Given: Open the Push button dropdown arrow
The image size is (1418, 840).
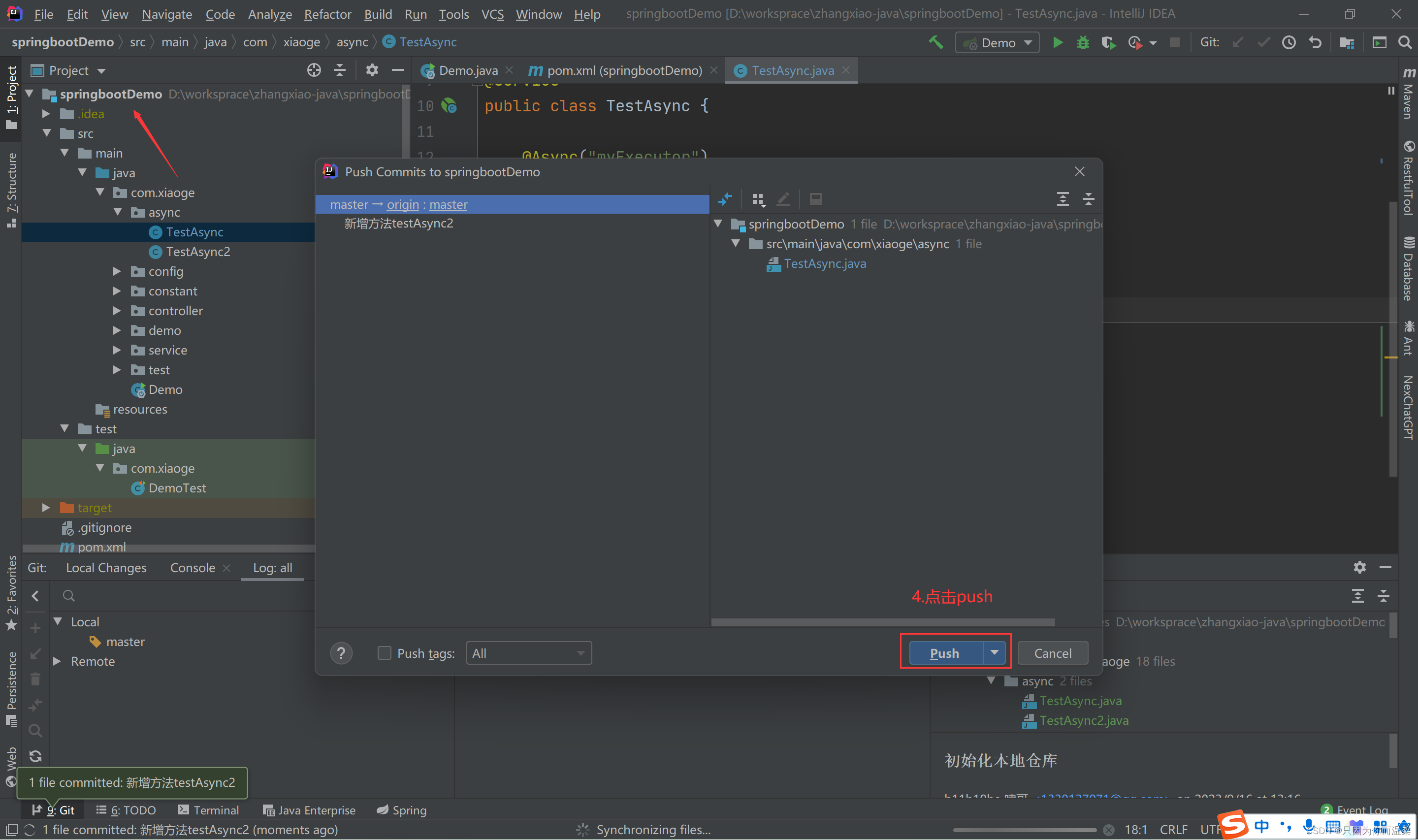Looking at the screenshot, I should coord(994,652).
